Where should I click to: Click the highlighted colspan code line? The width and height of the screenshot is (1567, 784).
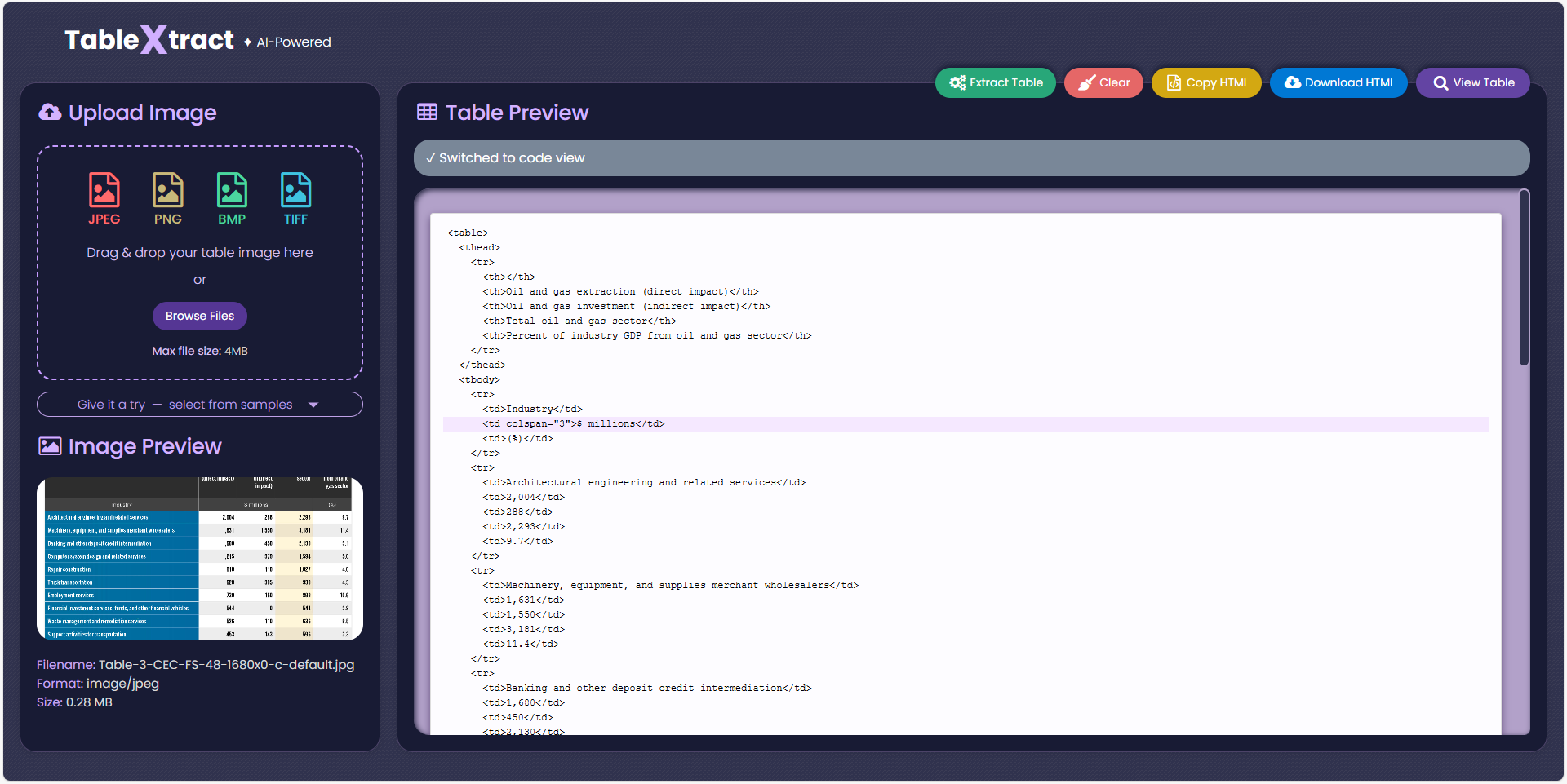pos(573,424)
